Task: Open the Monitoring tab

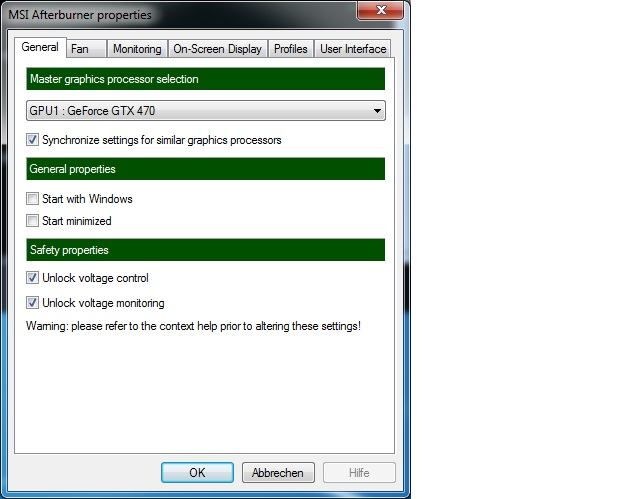Action: pos(137,49)
